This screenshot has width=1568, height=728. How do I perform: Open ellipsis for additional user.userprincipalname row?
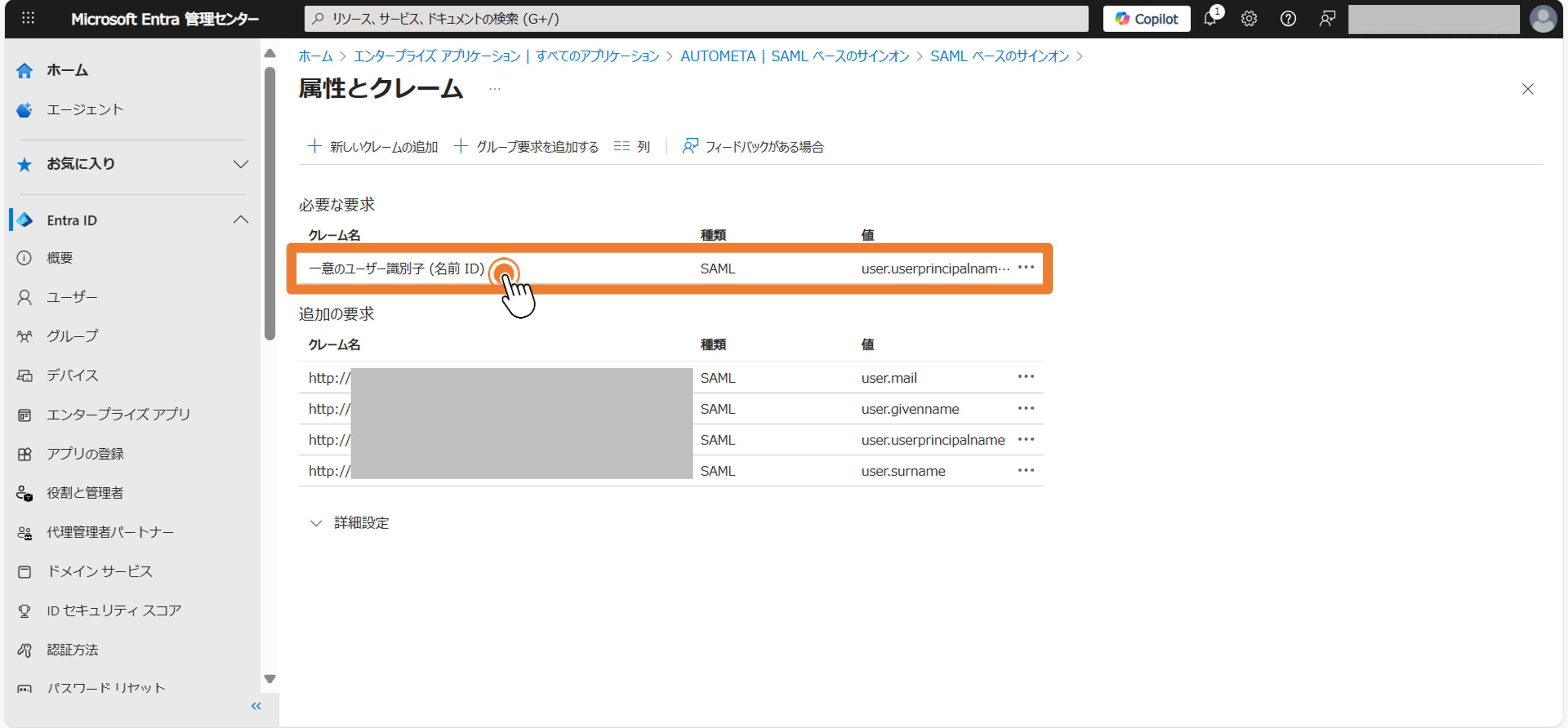(1026, 439)
